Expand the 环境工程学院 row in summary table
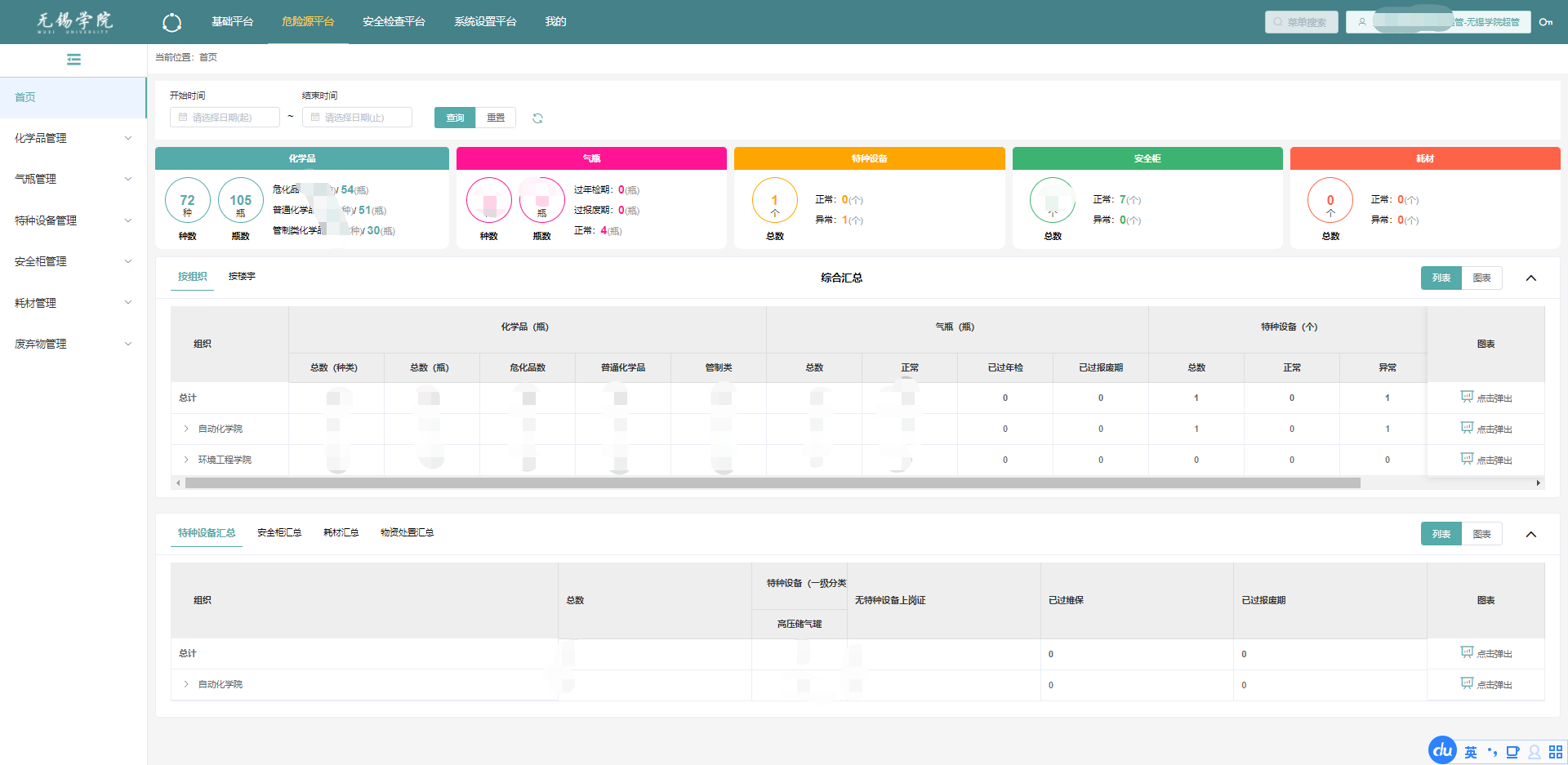1568x765 pixels. pyautogui.click(x=186, y=460)
